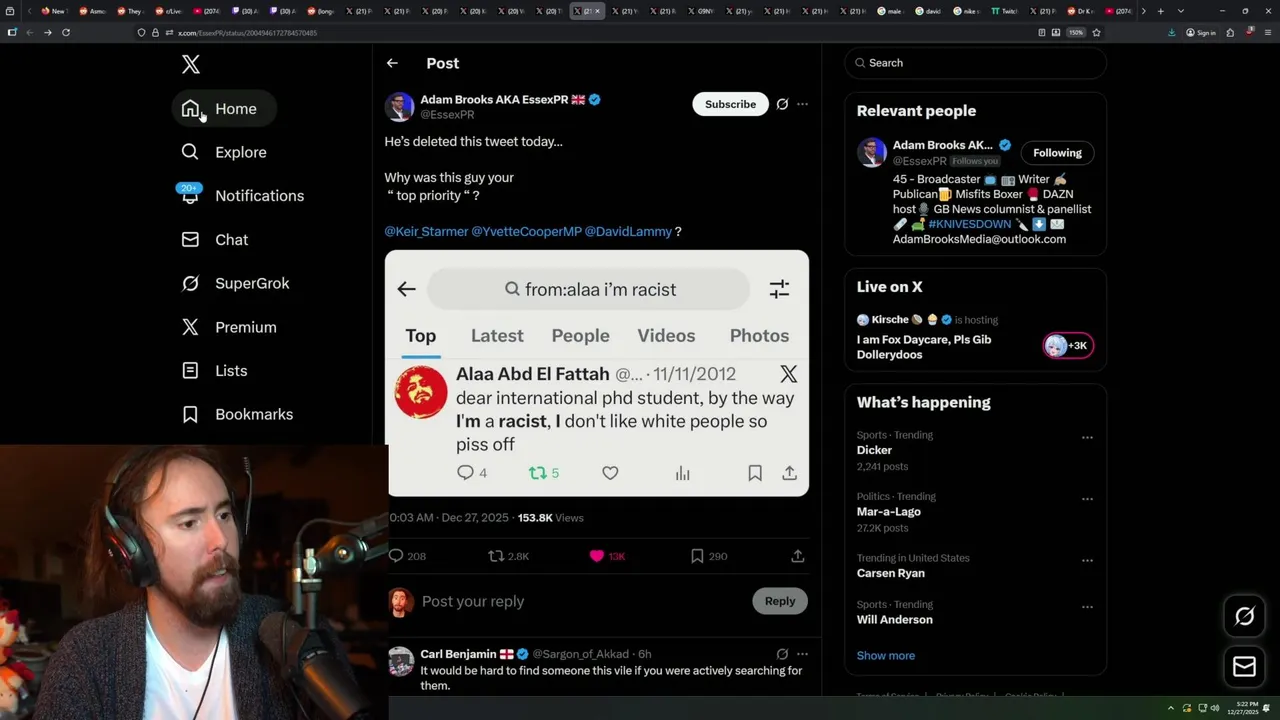The image size is (1280, 720).
Task: Open more options for Mar-a-Lago trend
Action: coord(1087,499)
